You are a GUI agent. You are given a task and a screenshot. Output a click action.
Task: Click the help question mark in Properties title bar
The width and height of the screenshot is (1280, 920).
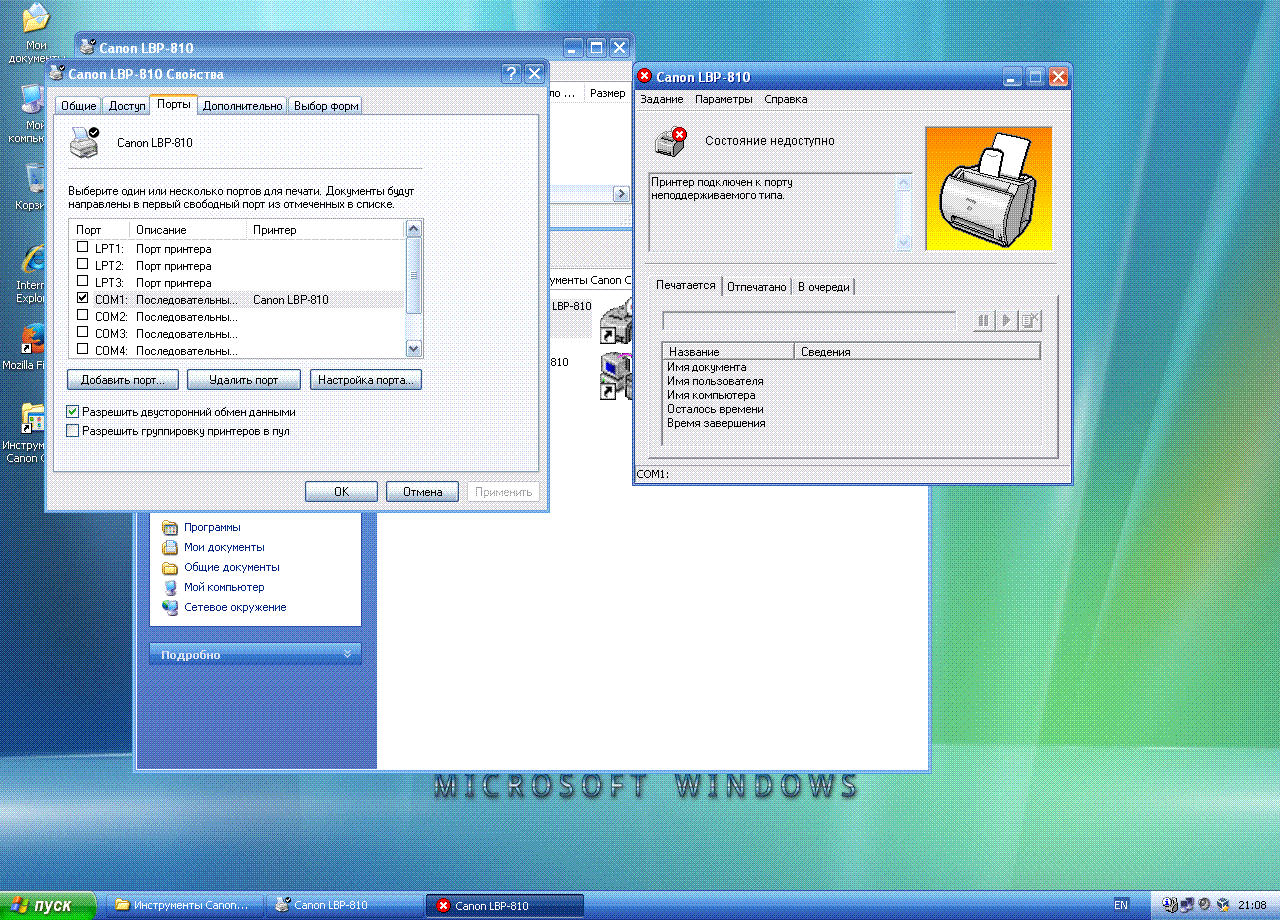(x=511, y=73)
